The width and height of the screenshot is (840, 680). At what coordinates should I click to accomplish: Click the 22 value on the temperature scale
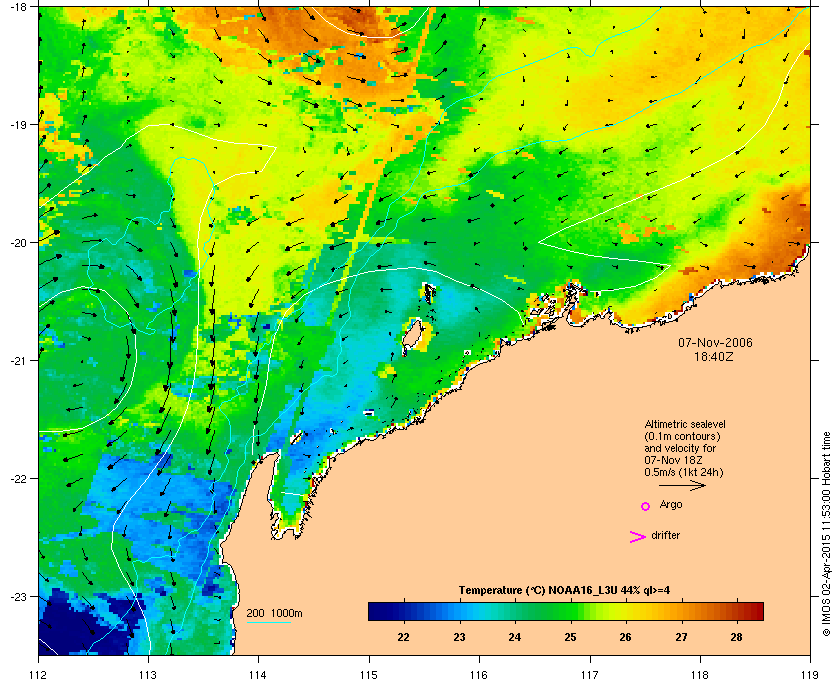403,637
